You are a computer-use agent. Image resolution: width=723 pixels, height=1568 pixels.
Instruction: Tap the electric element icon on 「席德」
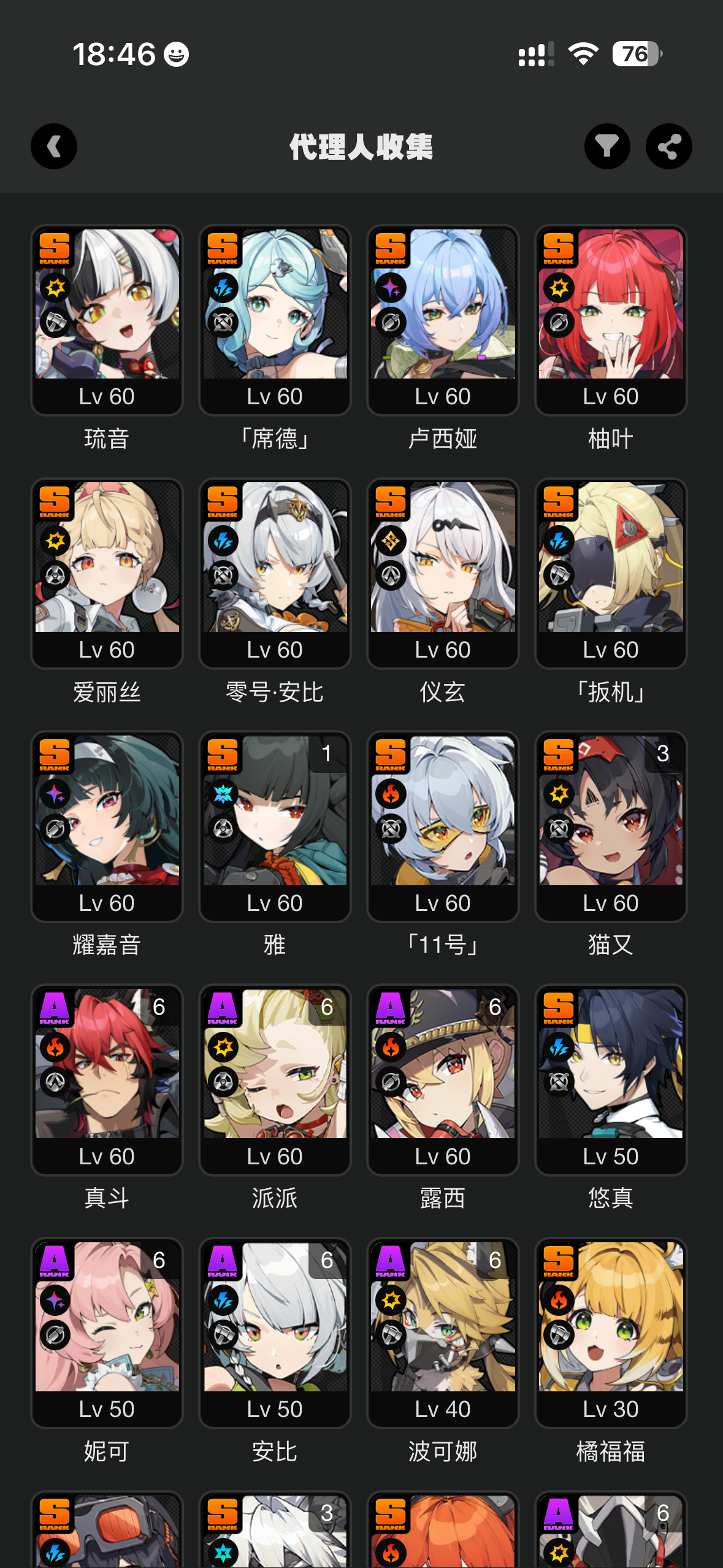click(x=223, y=288)
